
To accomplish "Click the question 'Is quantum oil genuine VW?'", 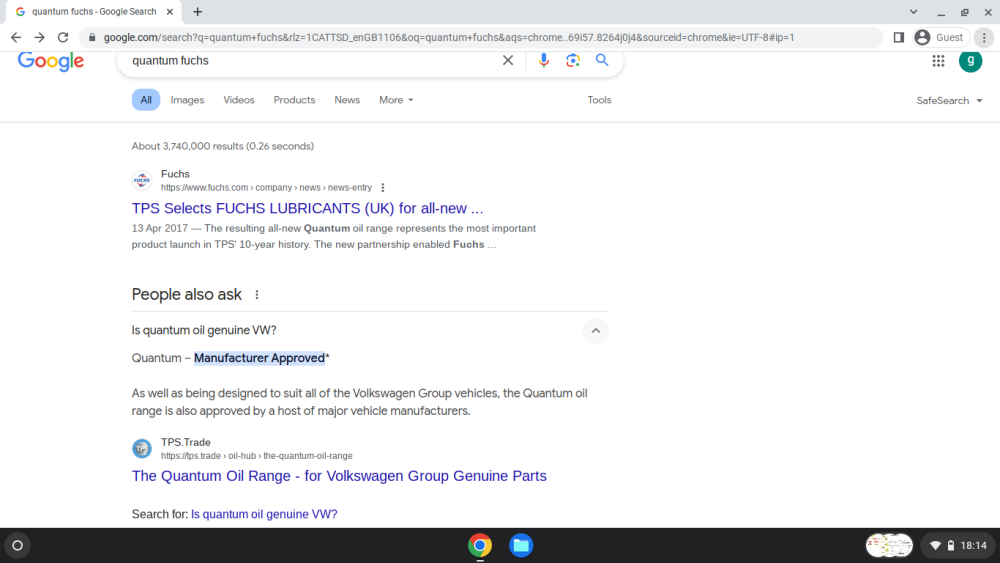I will coord(204,330).
